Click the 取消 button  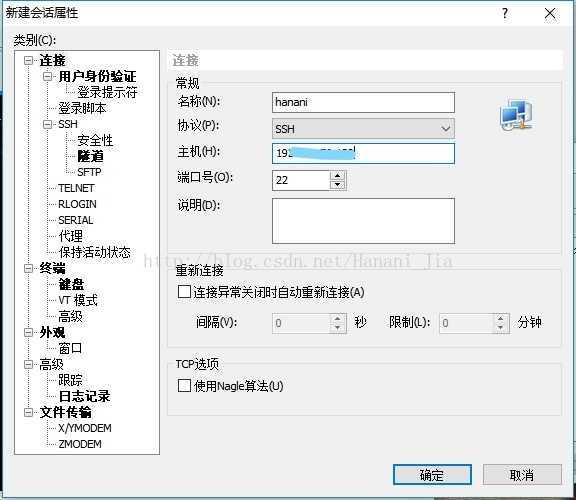point(522,475)
